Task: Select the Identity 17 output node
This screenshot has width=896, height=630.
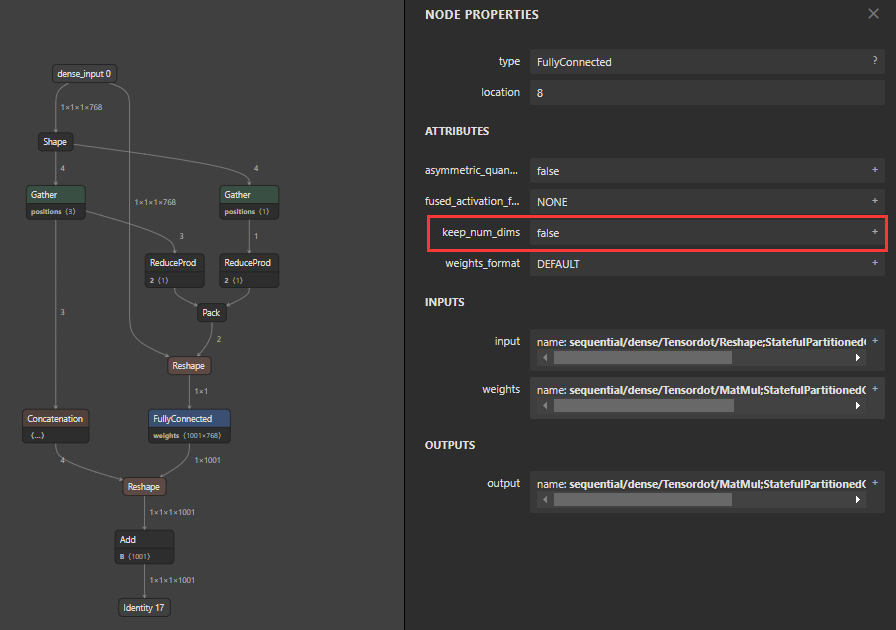Action: [x=144, y=607]
